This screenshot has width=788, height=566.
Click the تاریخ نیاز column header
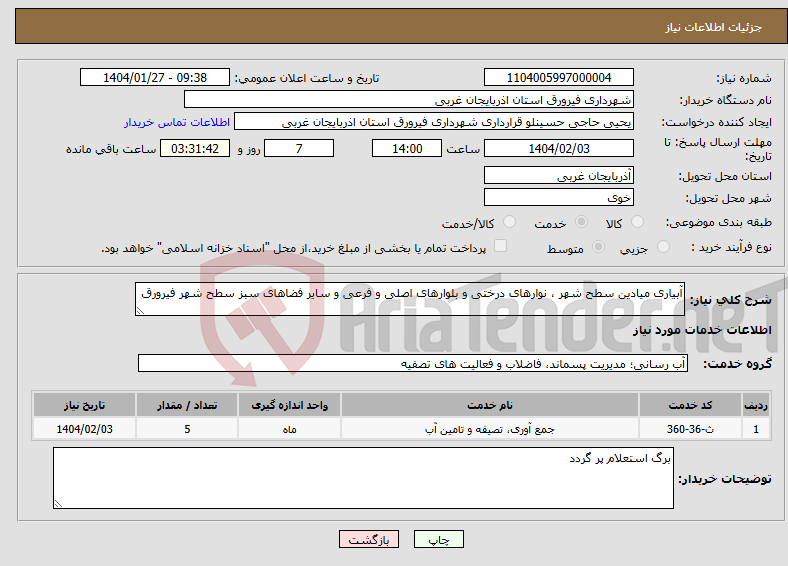tap(84, 405)
